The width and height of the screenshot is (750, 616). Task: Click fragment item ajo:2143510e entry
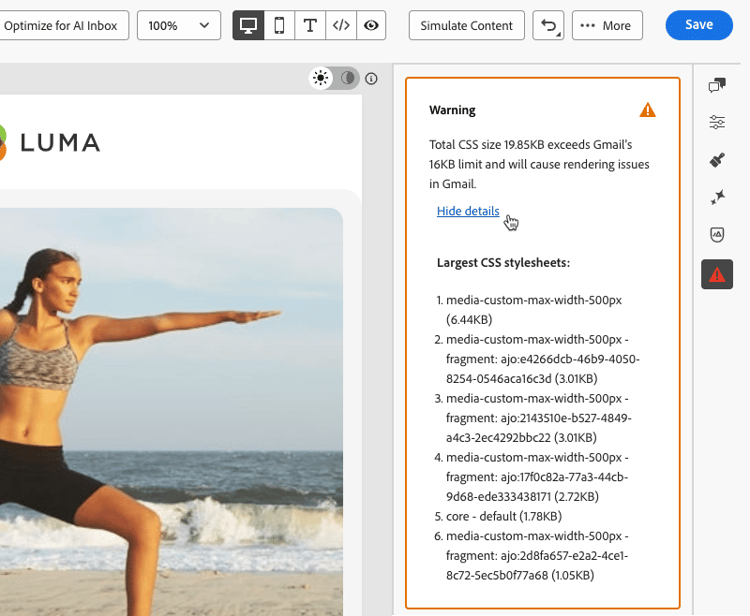pos(533,418)
